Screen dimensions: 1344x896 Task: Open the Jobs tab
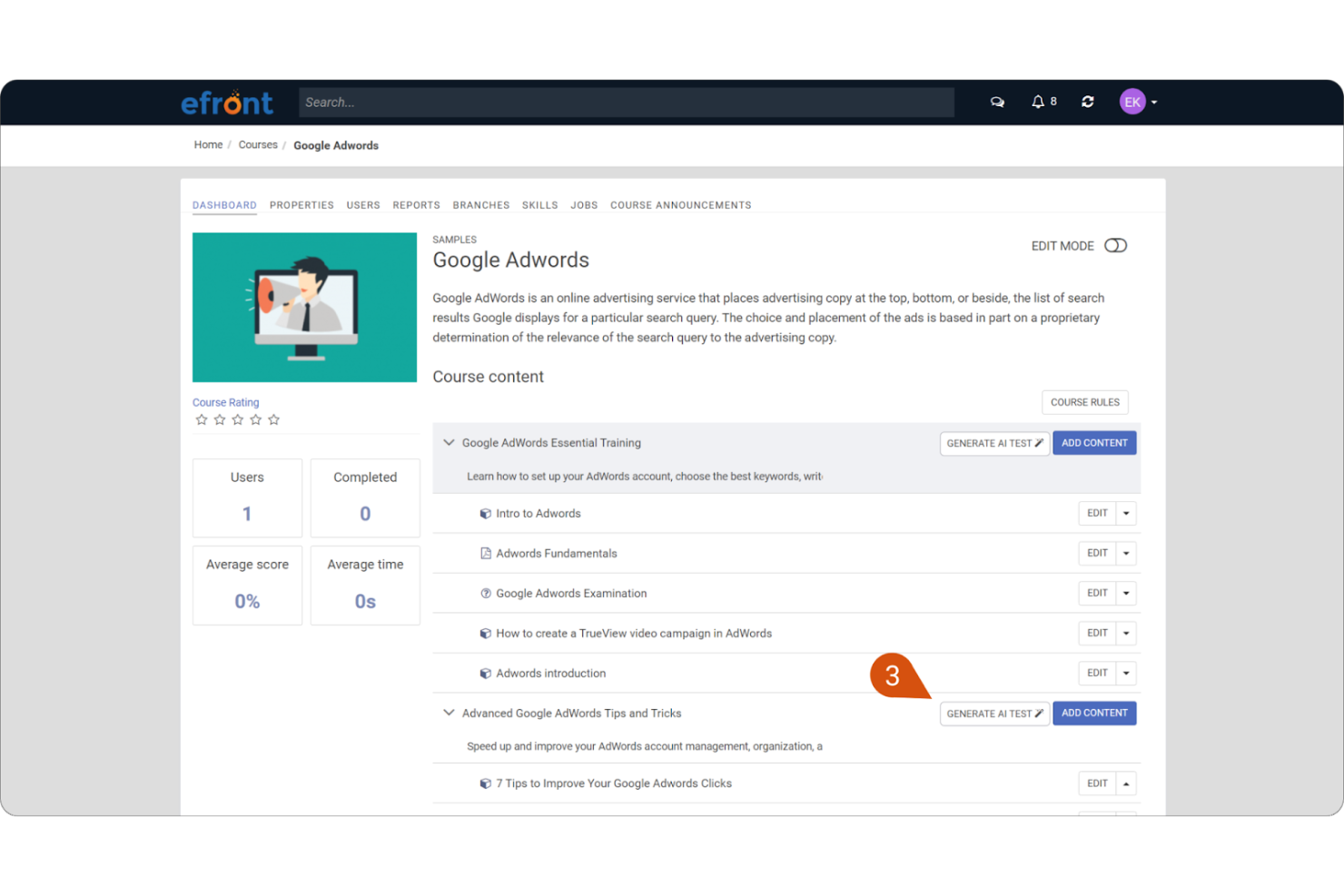click(x=584, y=205)
